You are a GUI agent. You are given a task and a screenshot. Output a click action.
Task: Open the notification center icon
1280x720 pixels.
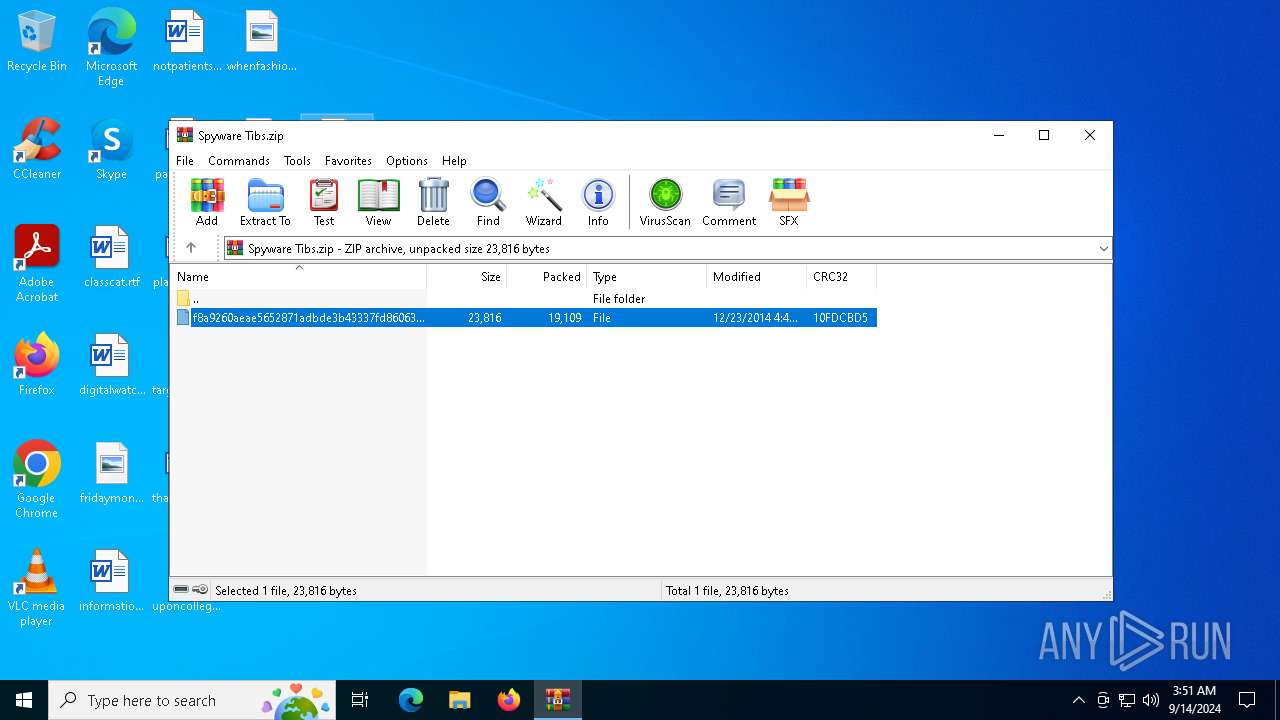pos(1247,700)
